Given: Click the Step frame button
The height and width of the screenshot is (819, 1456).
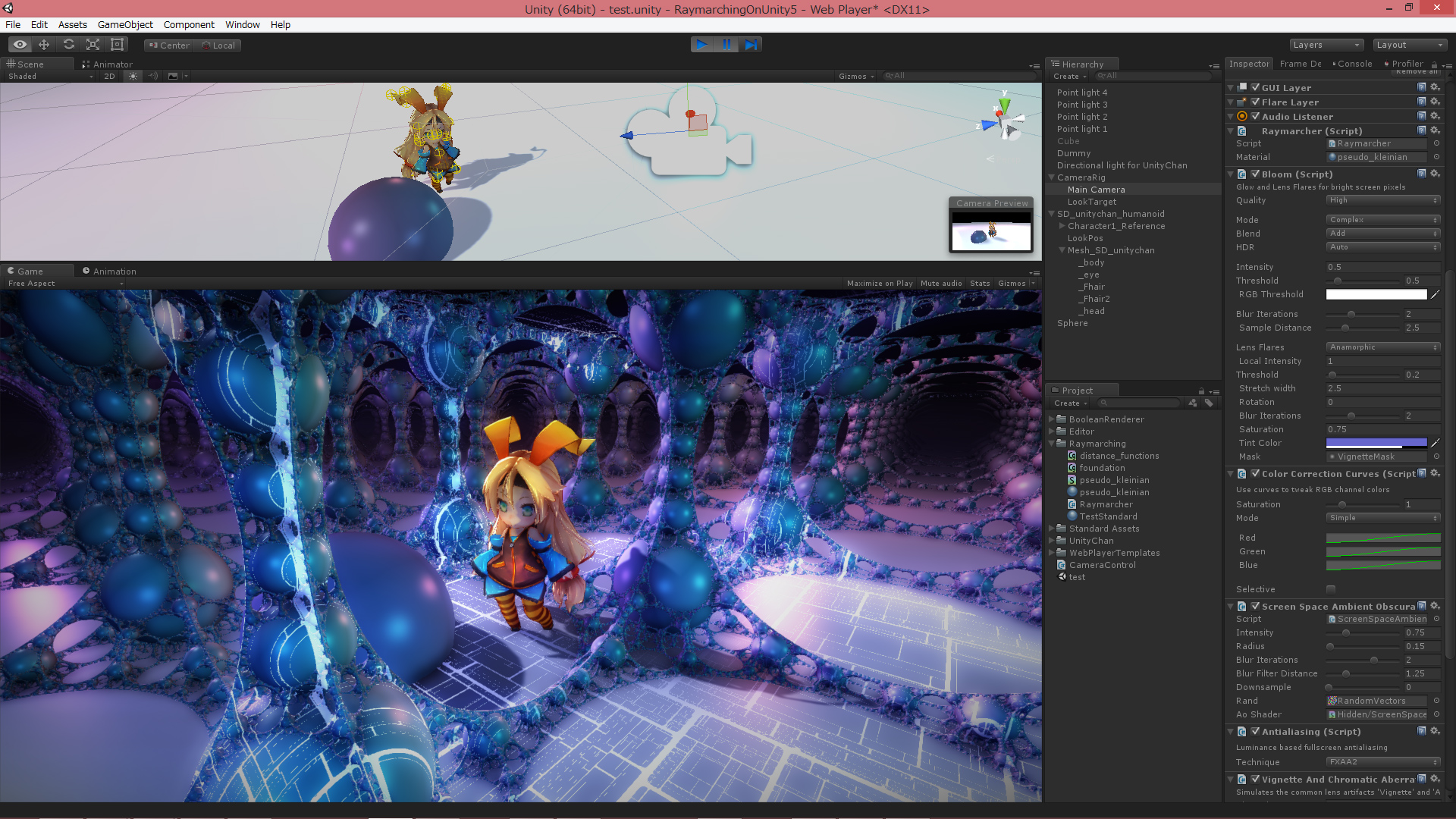Looking at the screenshot, I should click(750, 45).
